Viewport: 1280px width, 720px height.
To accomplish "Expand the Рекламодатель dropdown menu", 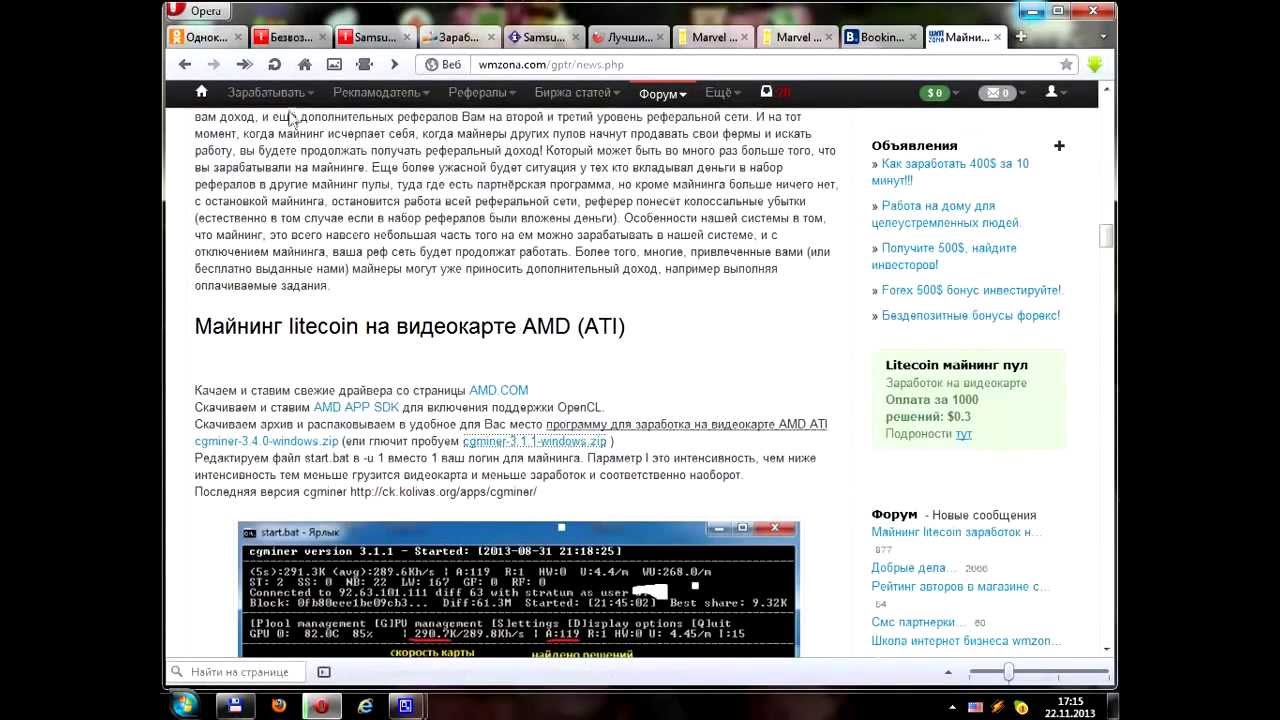I will coord(381,93).
